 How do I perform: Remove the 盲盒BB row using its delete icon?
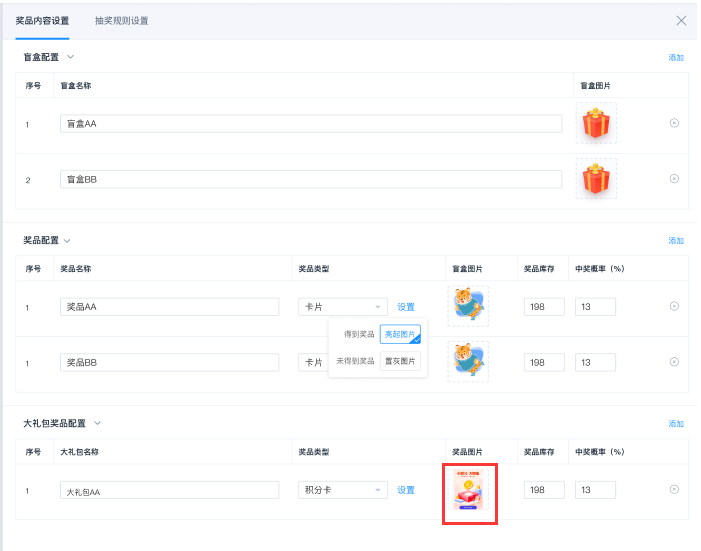pos(673,179)
